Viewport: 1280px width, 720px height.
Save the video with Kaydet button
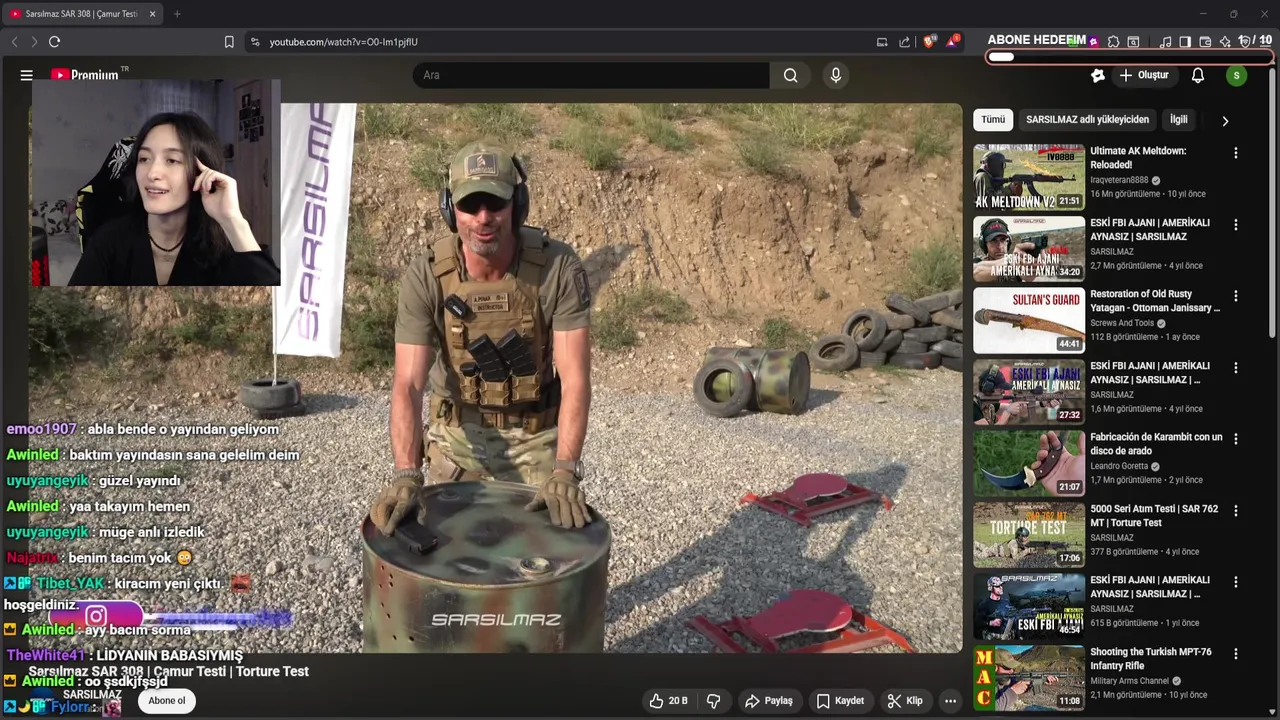point(840,701)
